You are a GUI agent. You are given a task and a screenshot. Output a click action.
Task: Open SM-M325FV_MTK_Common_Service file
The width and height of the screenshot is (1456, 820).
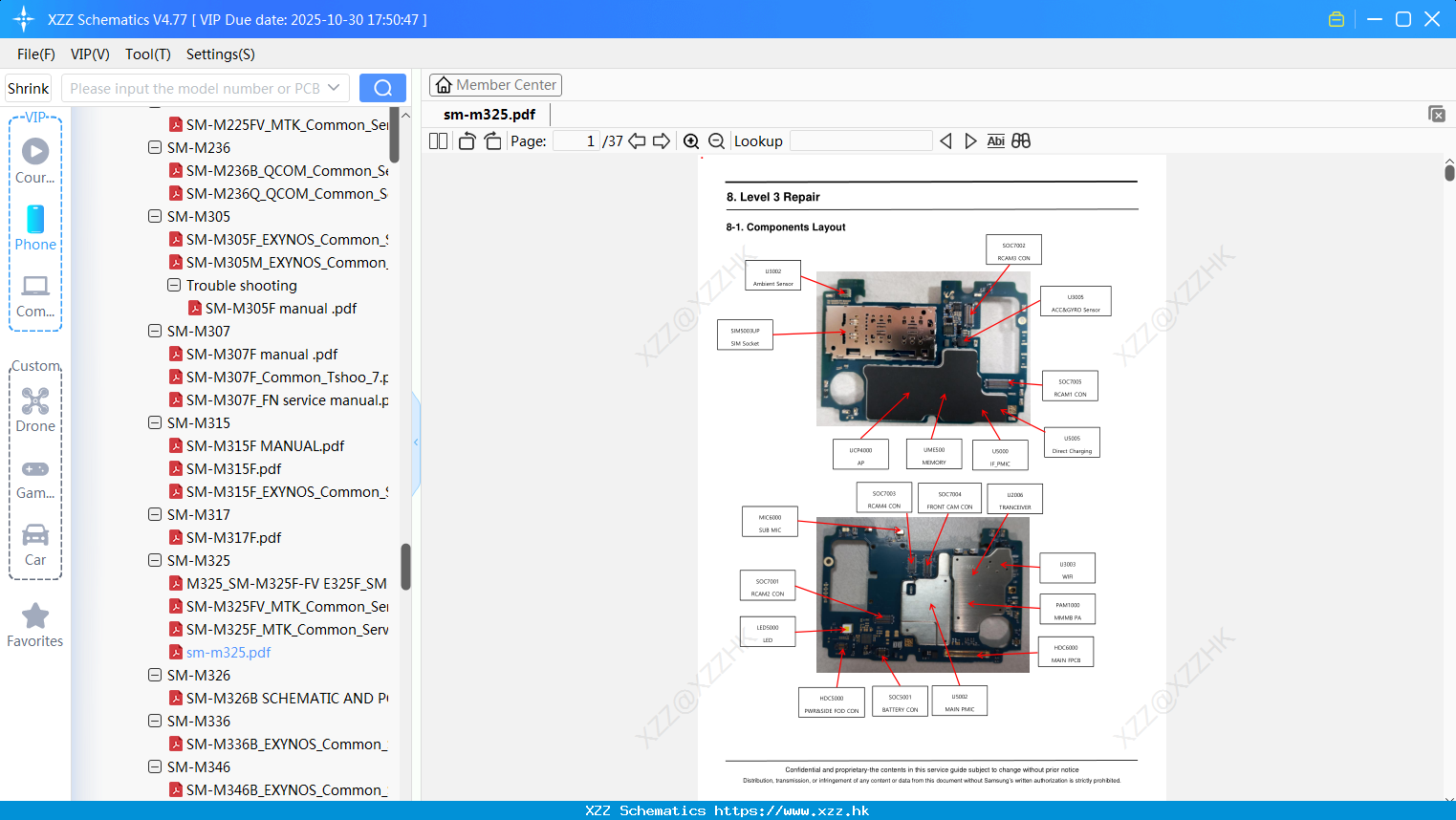point(279,607)
